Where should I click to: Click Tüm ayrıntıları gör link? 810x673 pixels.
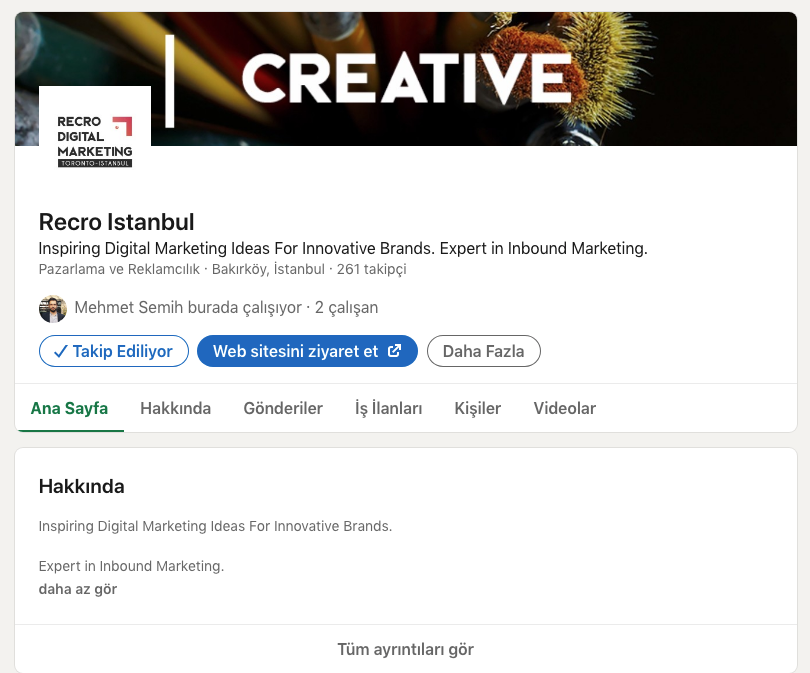coord(406,649)
